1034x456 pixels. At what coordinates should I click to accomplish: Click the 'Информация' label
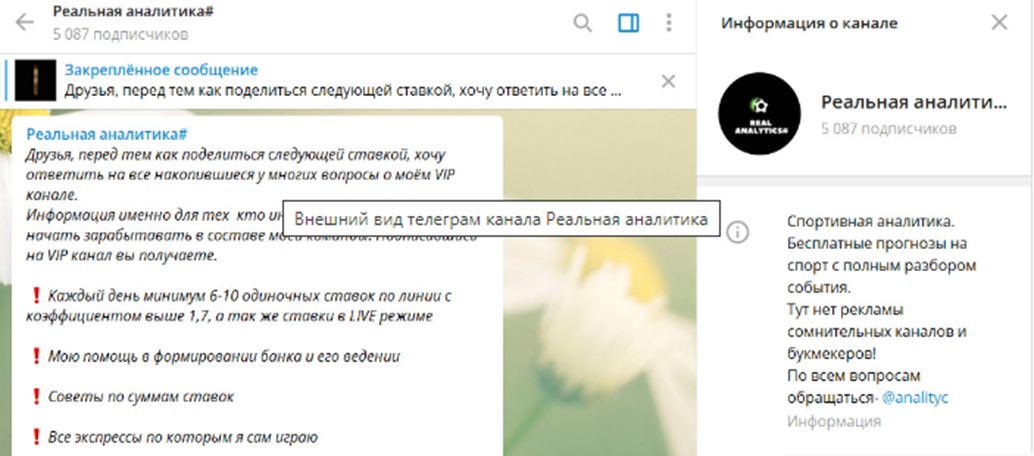coord(834,422)
